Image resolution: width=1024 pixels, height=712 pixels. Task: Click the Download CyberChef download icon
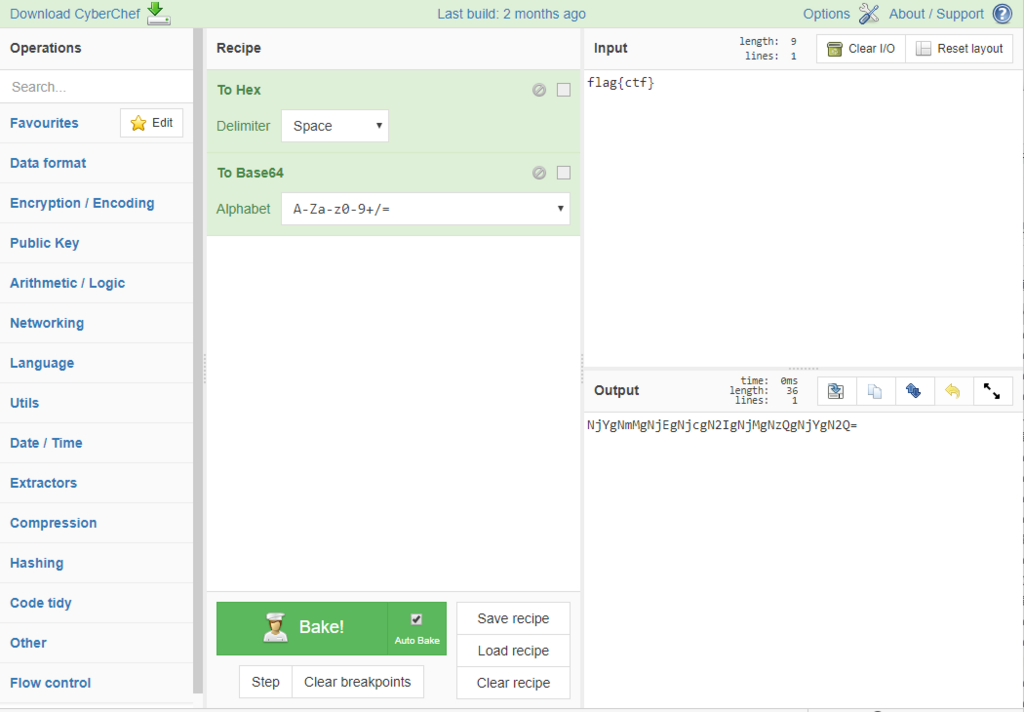coord(158,14)
